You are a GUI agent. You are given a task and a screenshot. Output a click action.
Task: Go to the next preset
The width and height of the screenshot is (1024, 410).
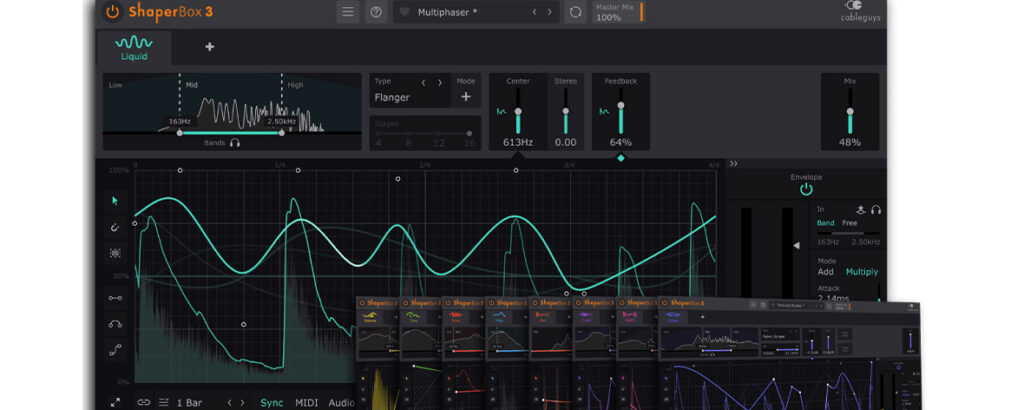550,12
